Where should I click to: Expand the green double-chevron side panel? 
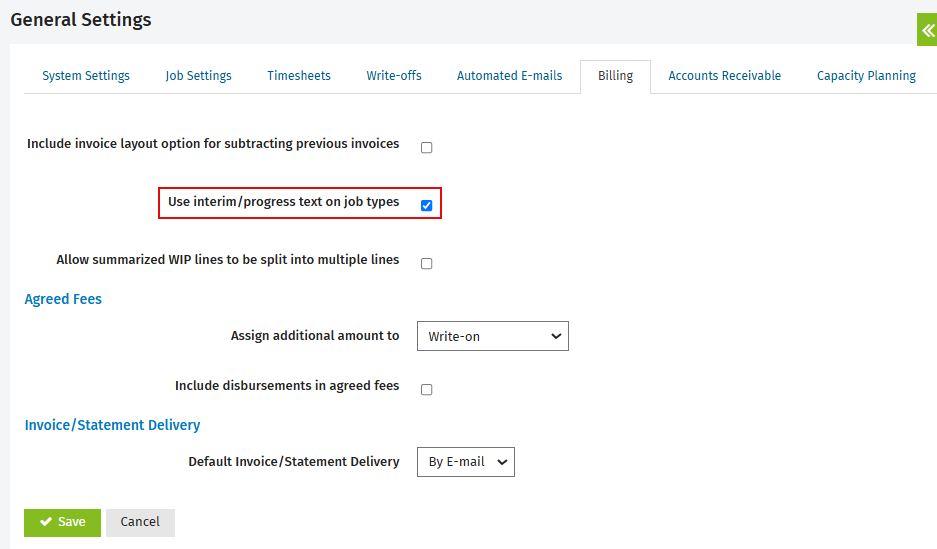click(x=927, y=30)
